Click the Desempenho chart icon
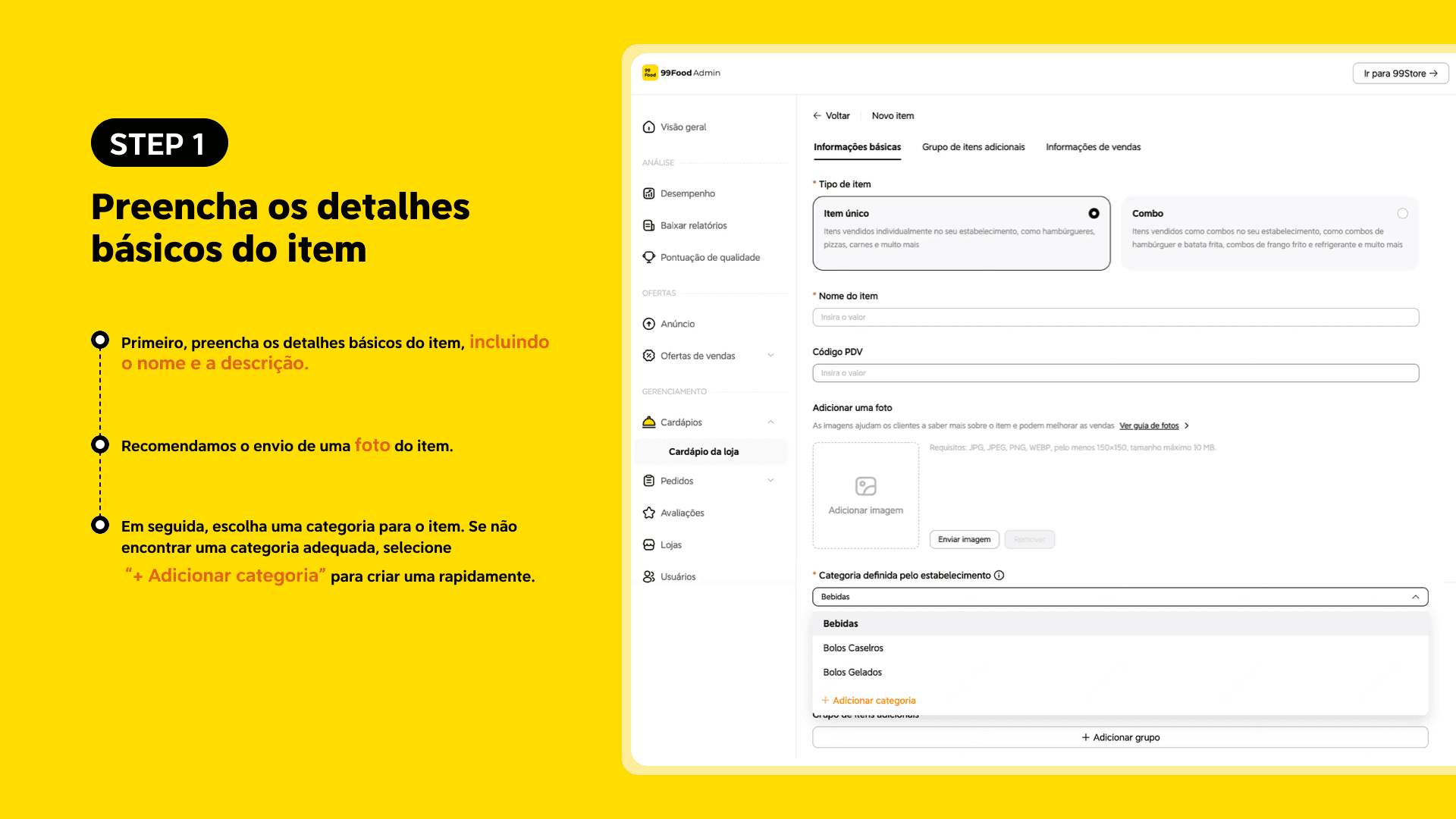Image resolution: width=1456 pixels, height=819 pixels. (649, 193)
